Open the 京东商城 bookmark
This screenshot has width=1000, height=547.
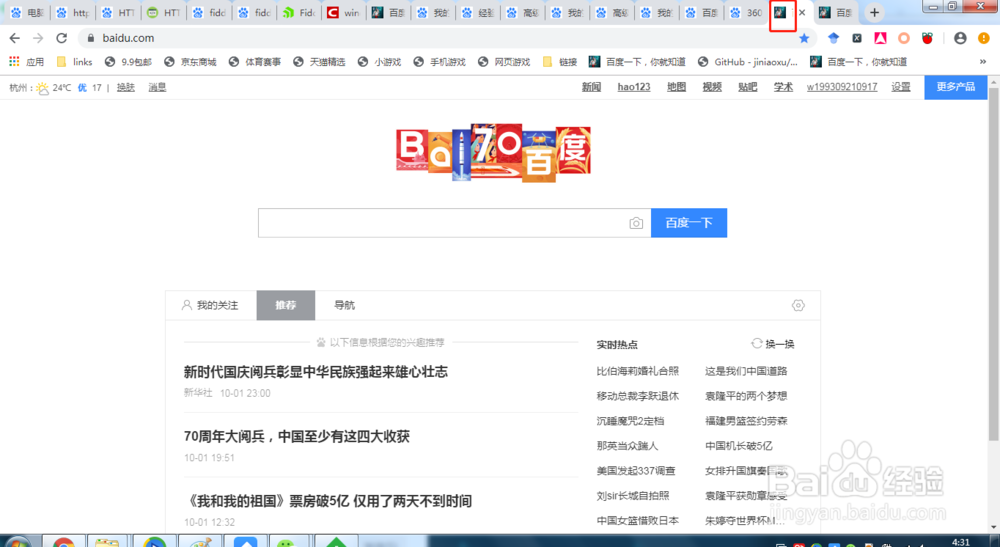pos(190,62)
